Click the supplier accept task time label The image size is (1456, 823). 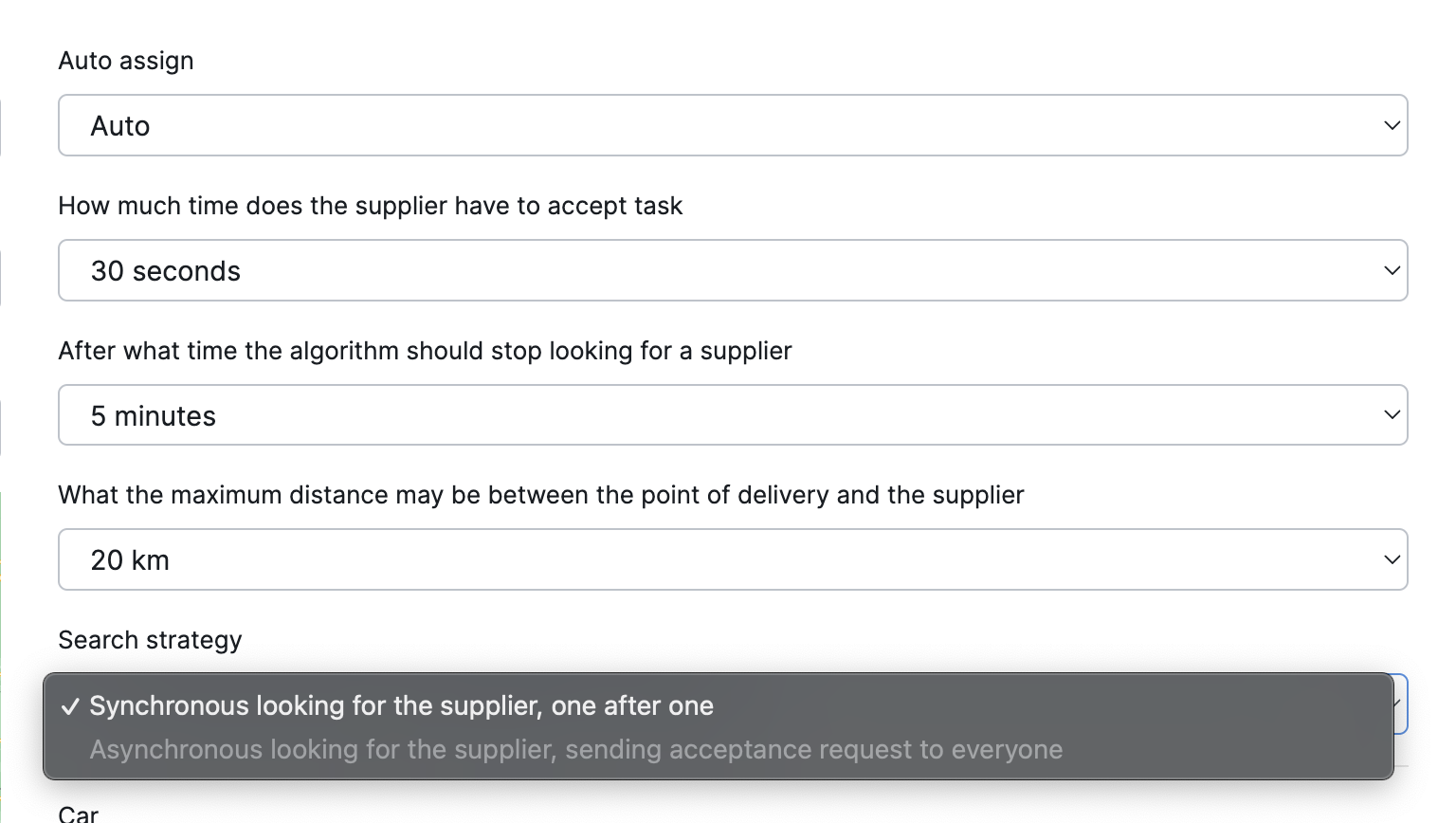pyautogui.click(x=370, y=206)
